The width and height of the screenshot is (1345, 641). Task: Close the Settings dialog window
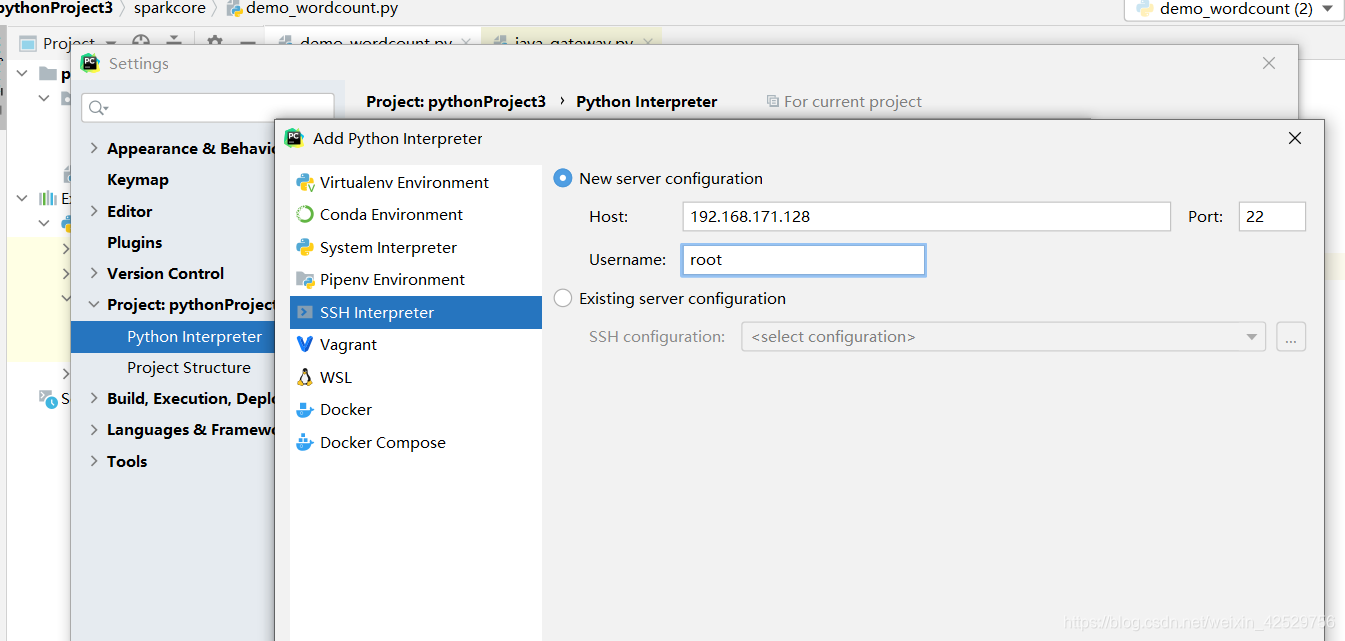[x=1269, y=63]
